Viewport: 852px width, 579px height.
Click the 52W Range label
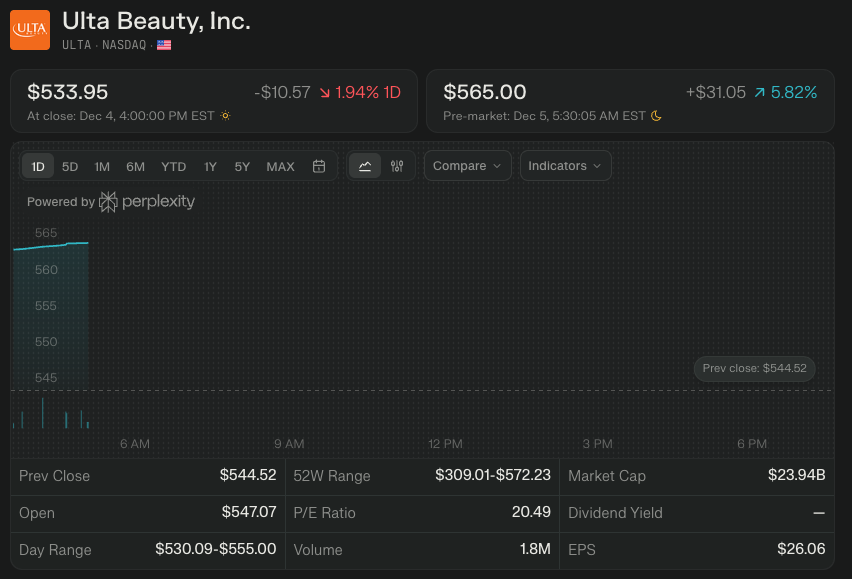(332, 476)
